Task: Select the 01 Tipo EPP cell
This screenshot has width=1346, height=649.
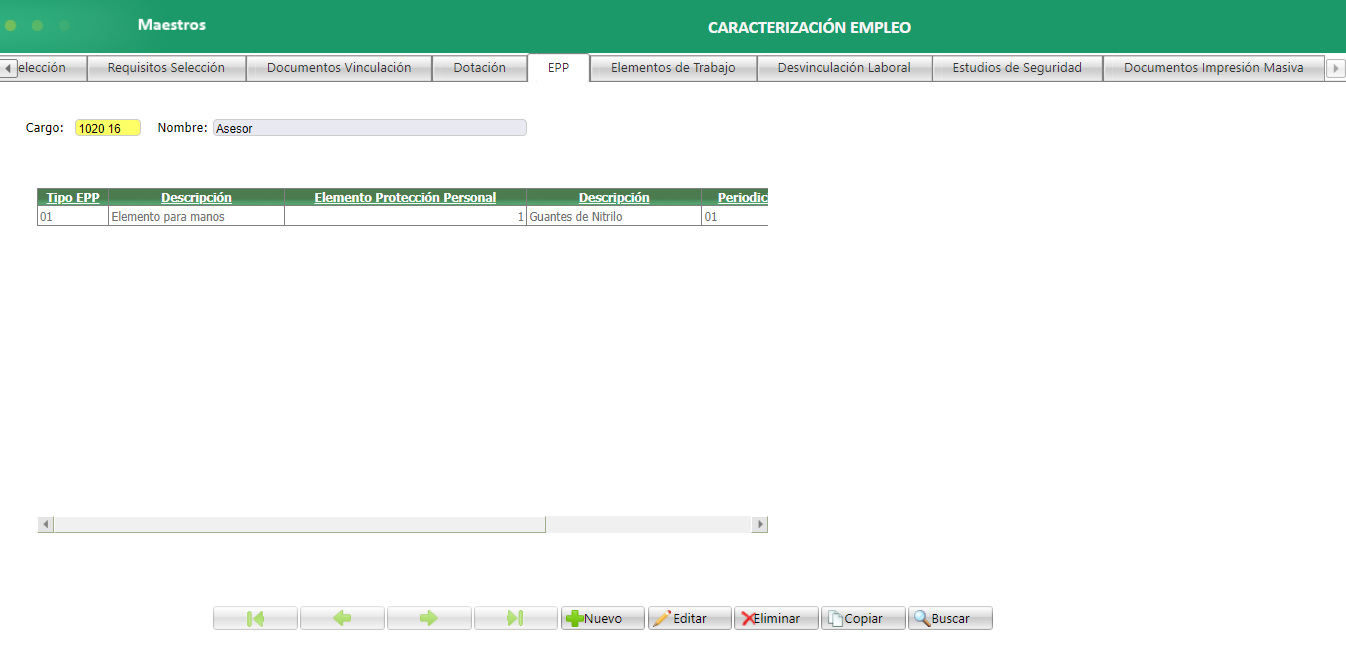Action: pyautogui.click(x=73, y=216)
